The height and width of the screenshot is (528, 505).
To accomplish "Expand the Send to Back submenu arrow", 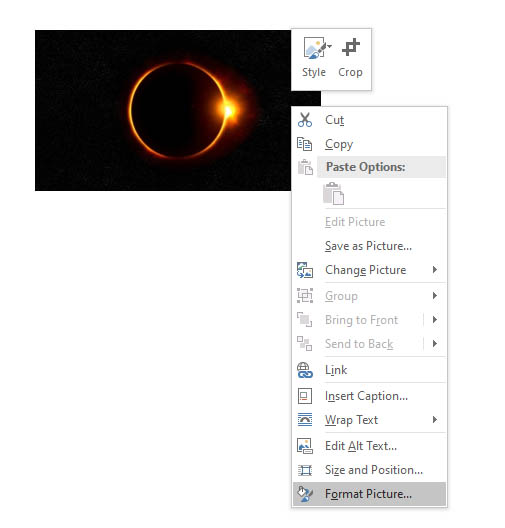I will [x=435, y=343].
